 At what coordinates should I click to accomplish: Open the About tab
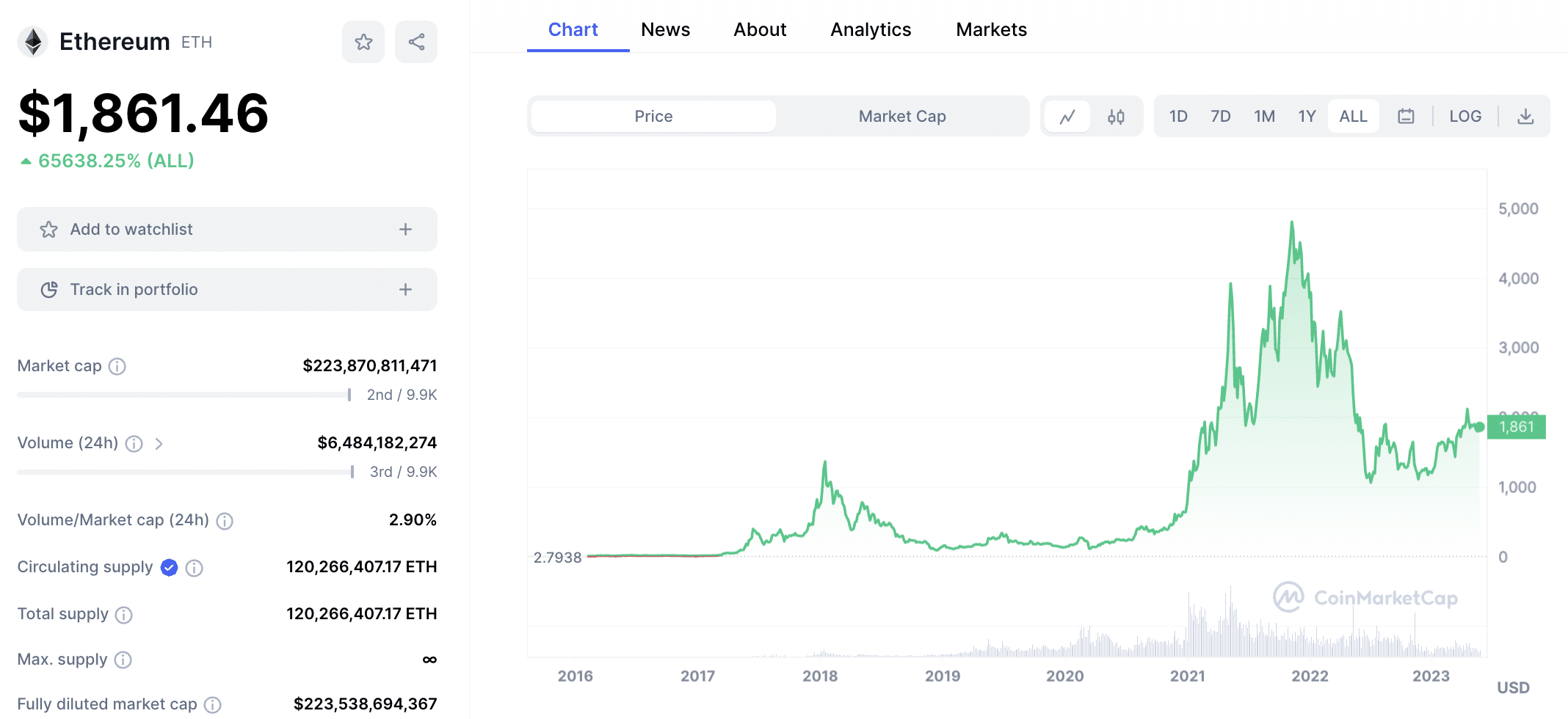pos(760,29)
